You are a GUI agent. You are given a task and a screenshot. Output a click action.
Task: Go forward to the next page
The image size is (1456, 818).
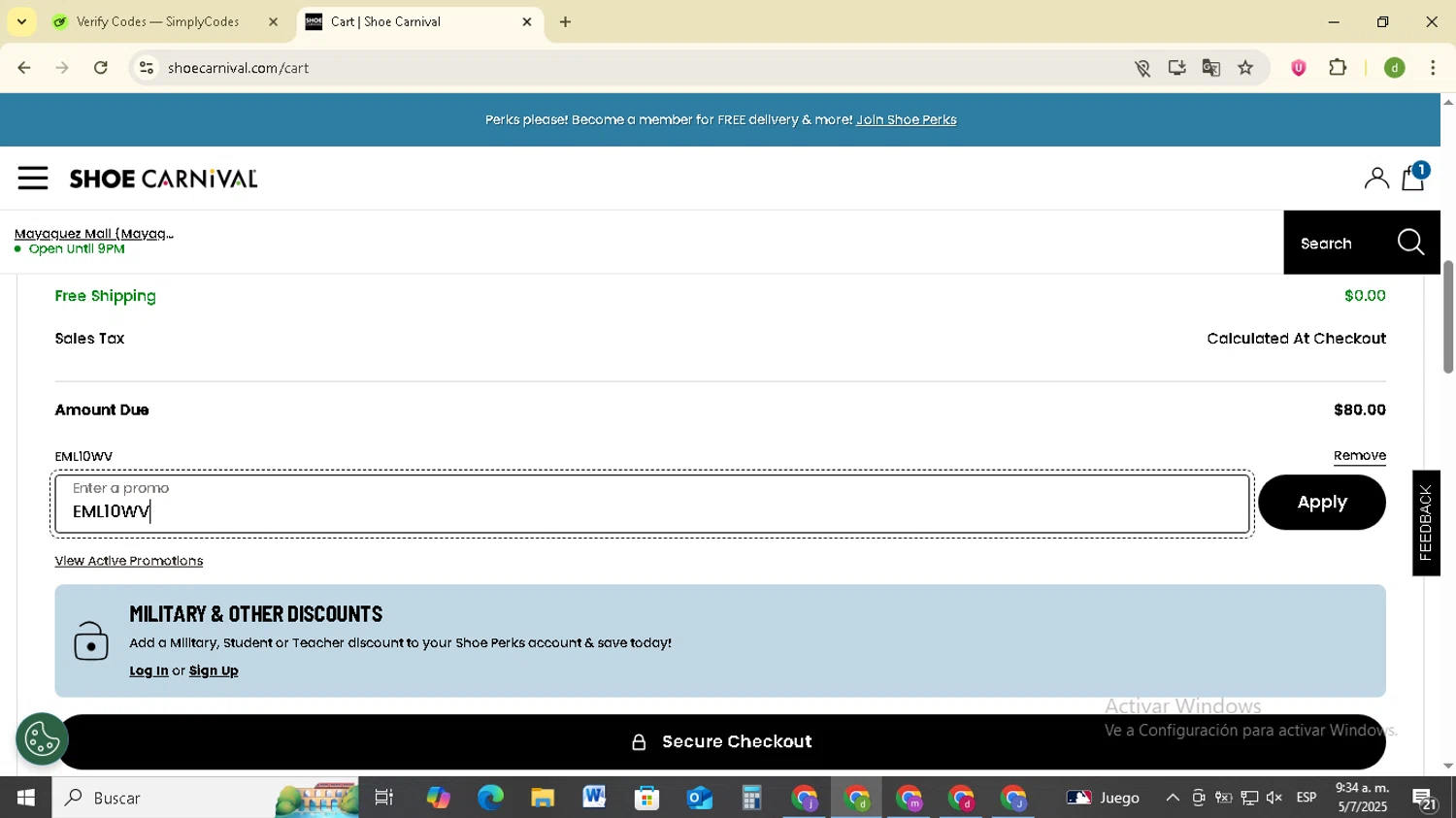(x=62, y=68)
